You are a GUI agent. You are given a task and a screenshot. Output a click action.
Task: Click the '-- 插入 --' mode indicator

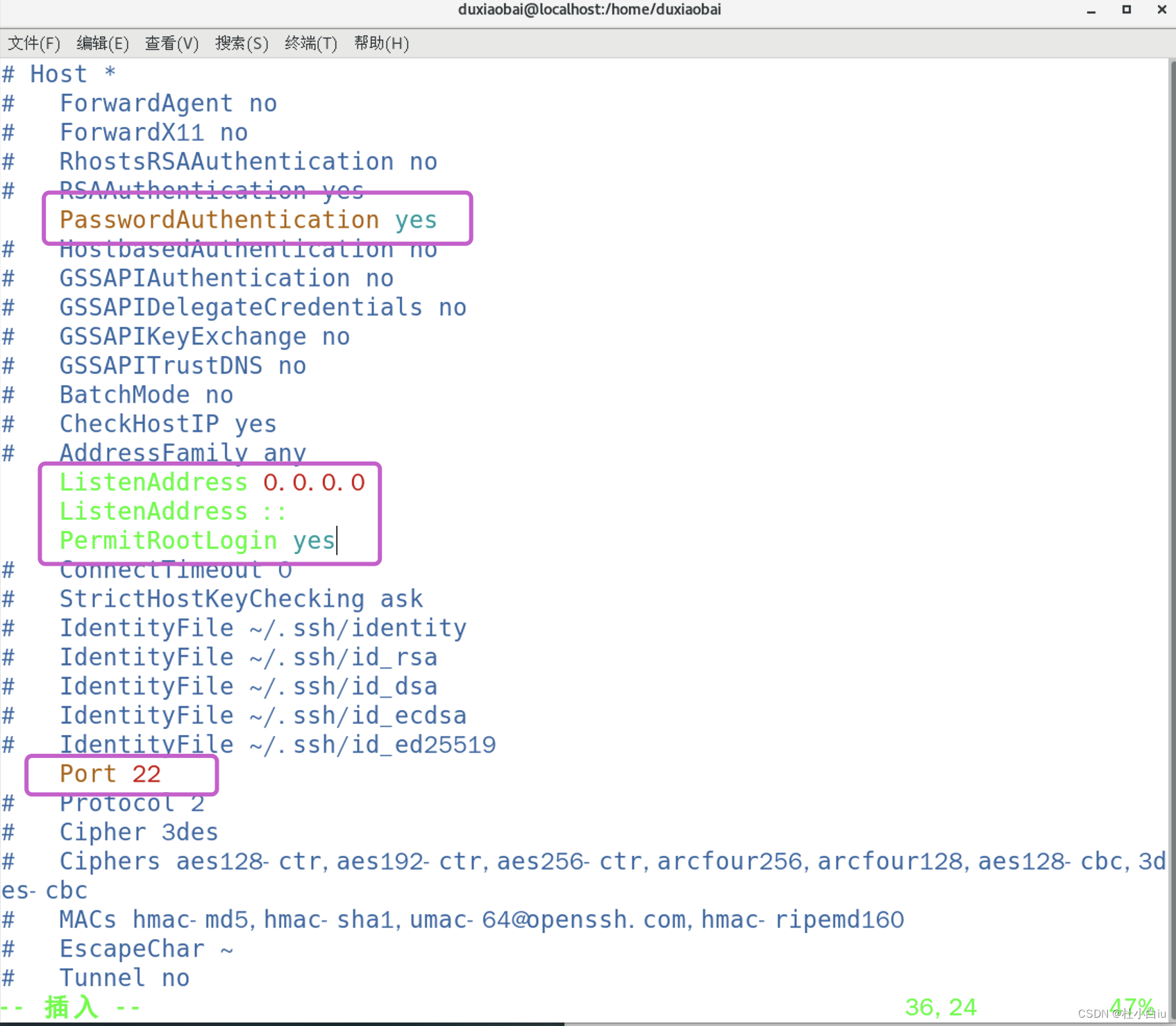tap(71, 1007)
